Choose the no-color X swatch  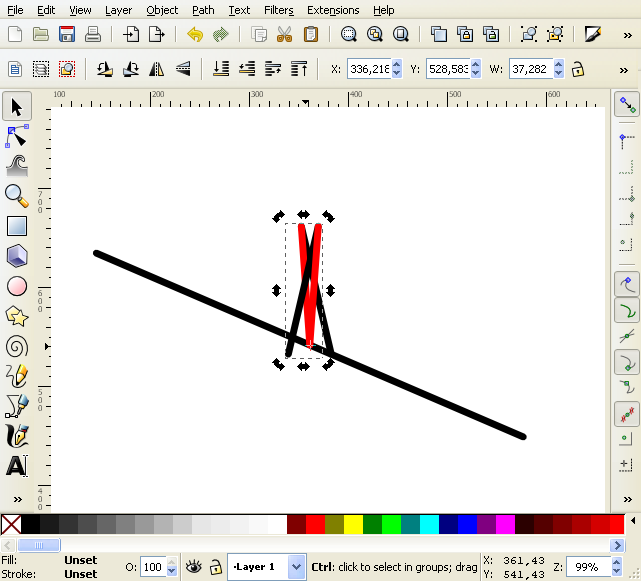[x=11, y=525]
